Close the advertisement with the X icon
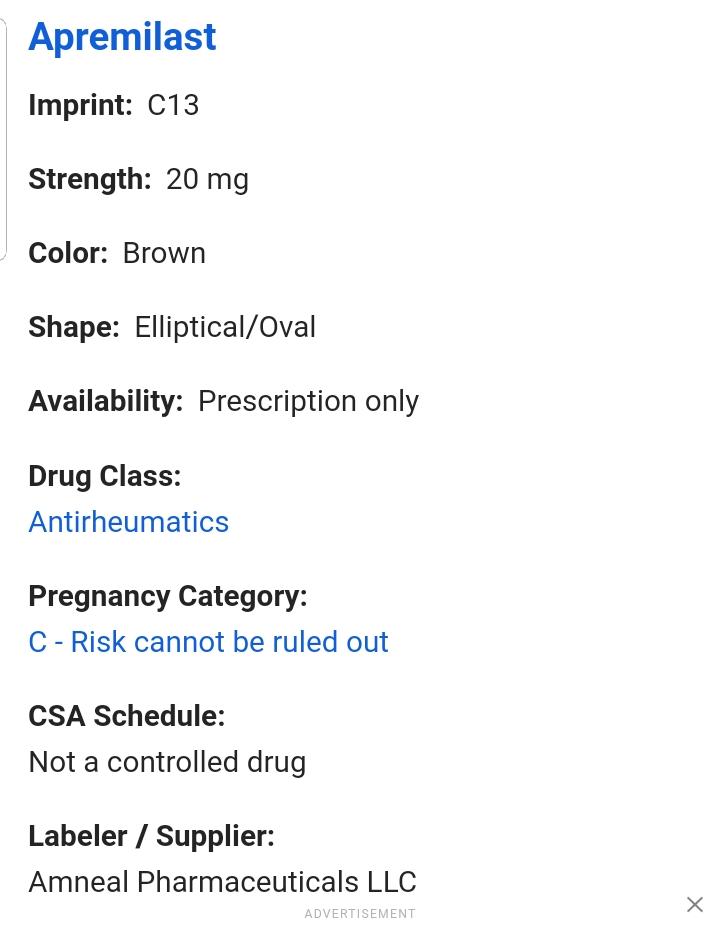The image size is (720, 942). point(695,904)
